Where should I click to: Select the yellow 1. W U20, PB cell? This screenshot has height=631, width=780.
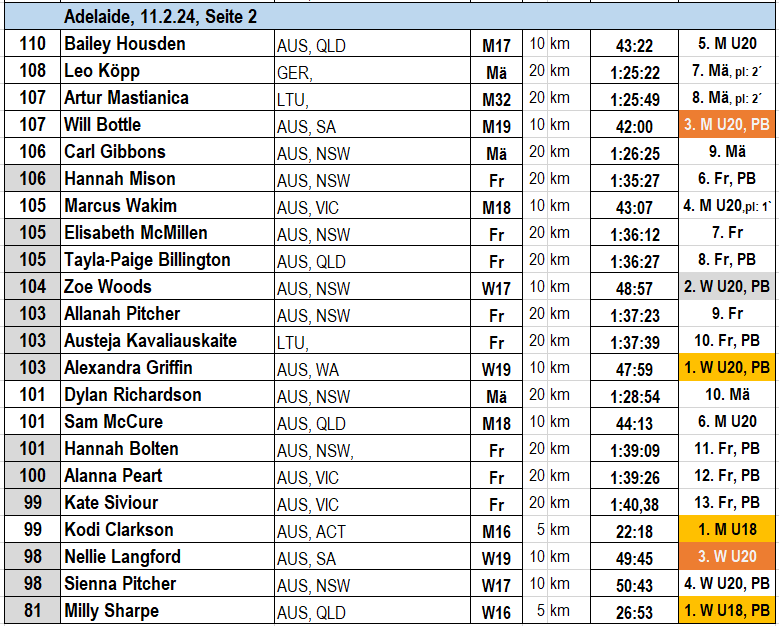coord(726,367)
